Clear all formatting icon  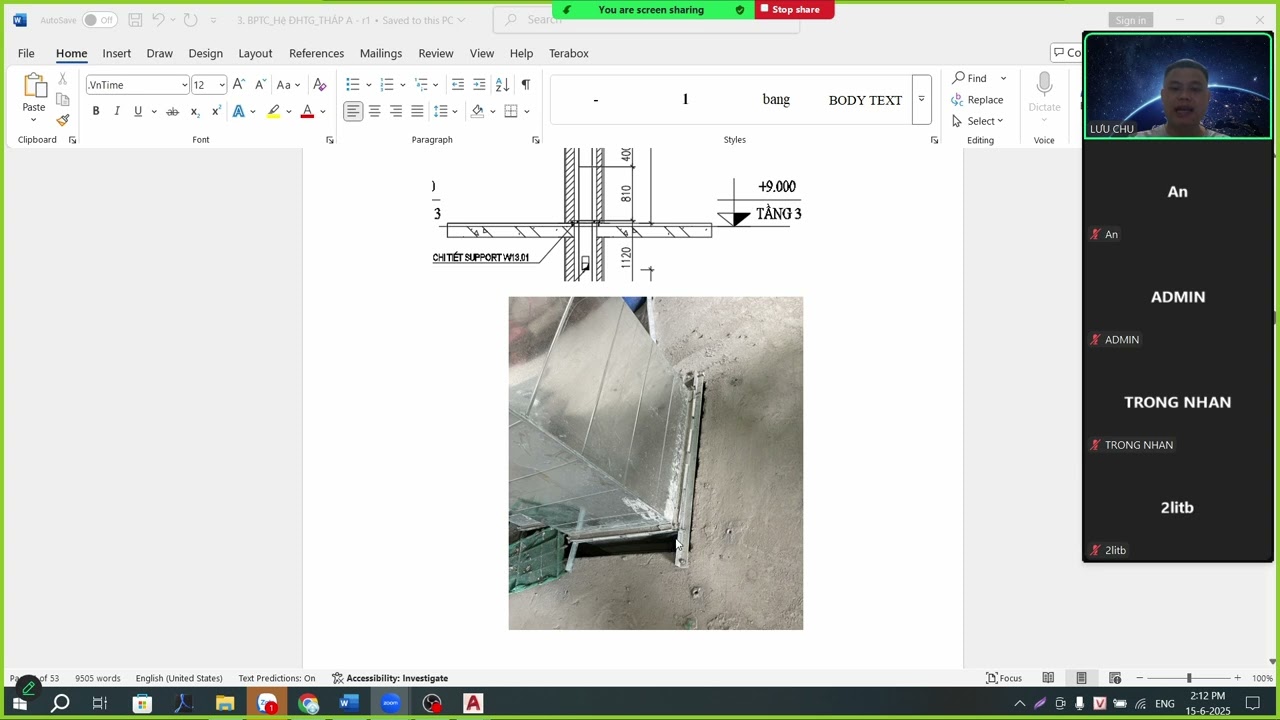pos(320,85)
